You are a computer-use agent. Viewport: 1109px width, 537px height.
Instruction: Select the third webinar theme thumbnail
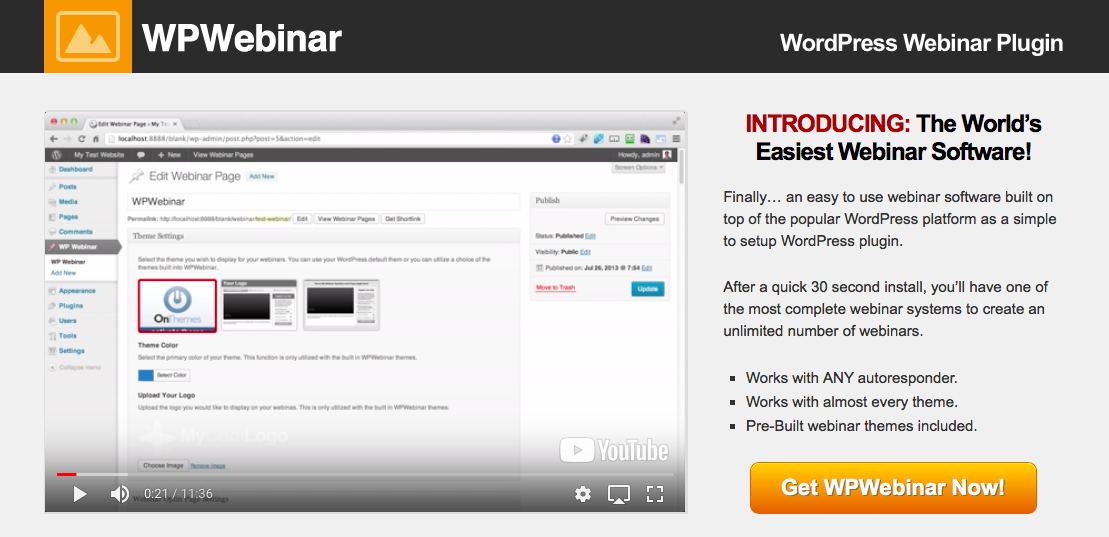point(342,305)
